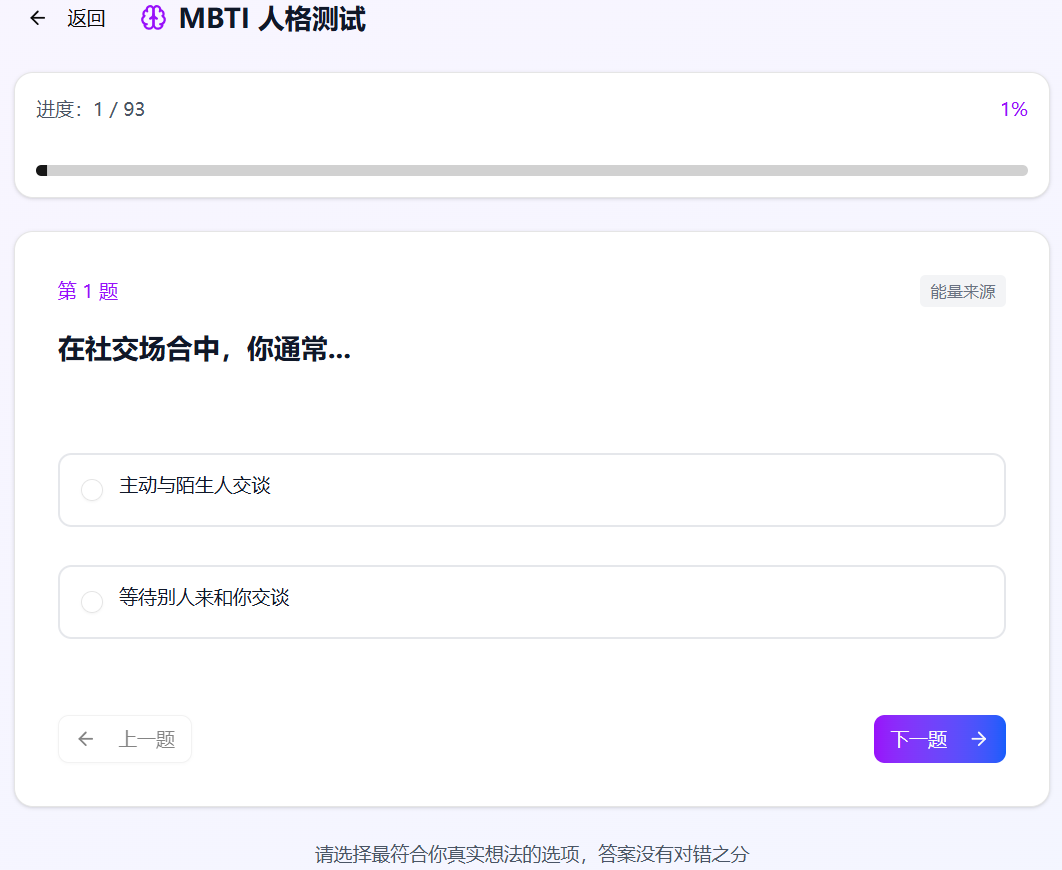Click the quiz progress bar

point(532,171)
